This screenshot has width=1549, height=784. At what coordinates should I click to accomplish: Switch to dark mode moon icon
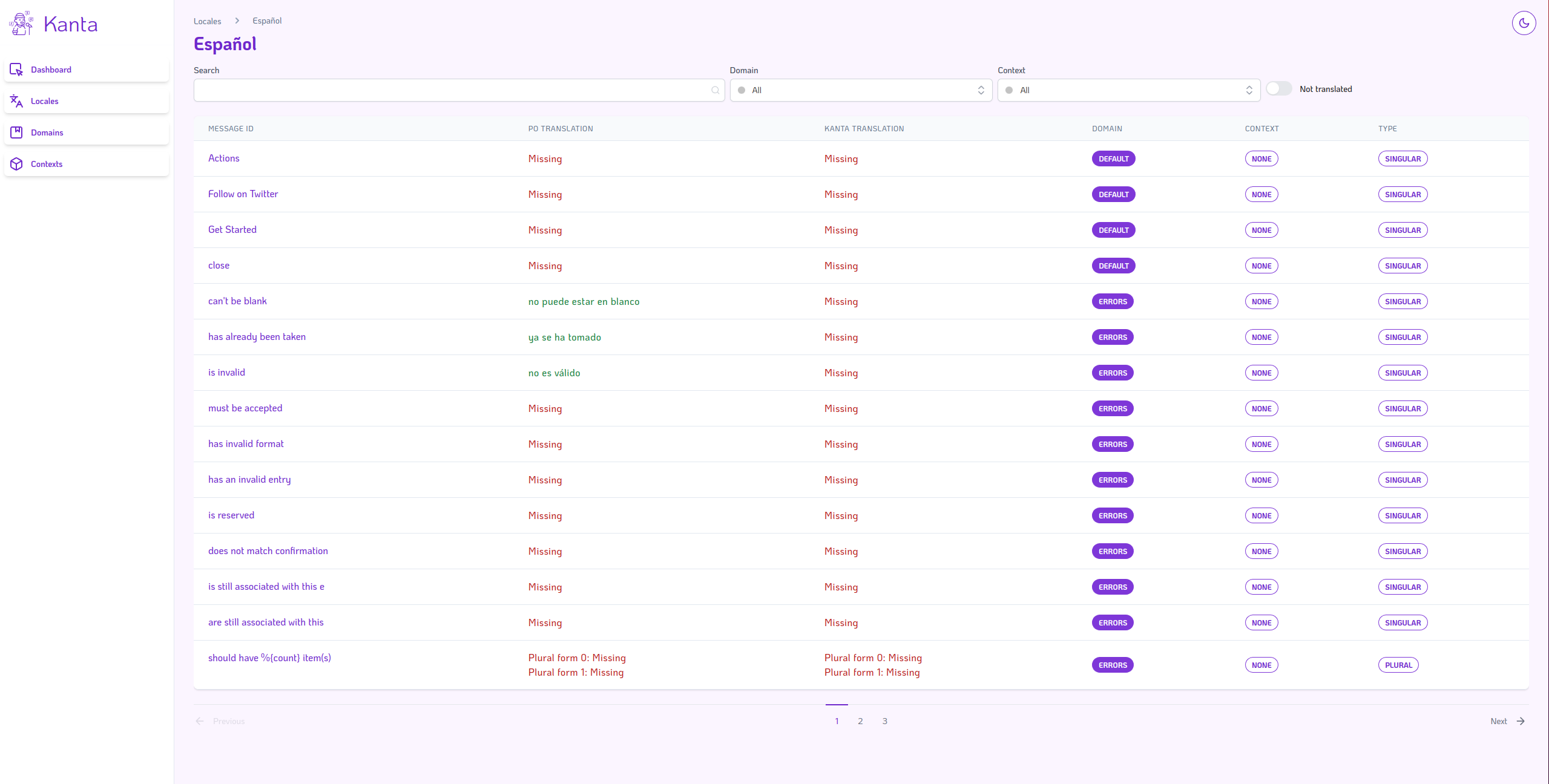tap(1524, 24)
